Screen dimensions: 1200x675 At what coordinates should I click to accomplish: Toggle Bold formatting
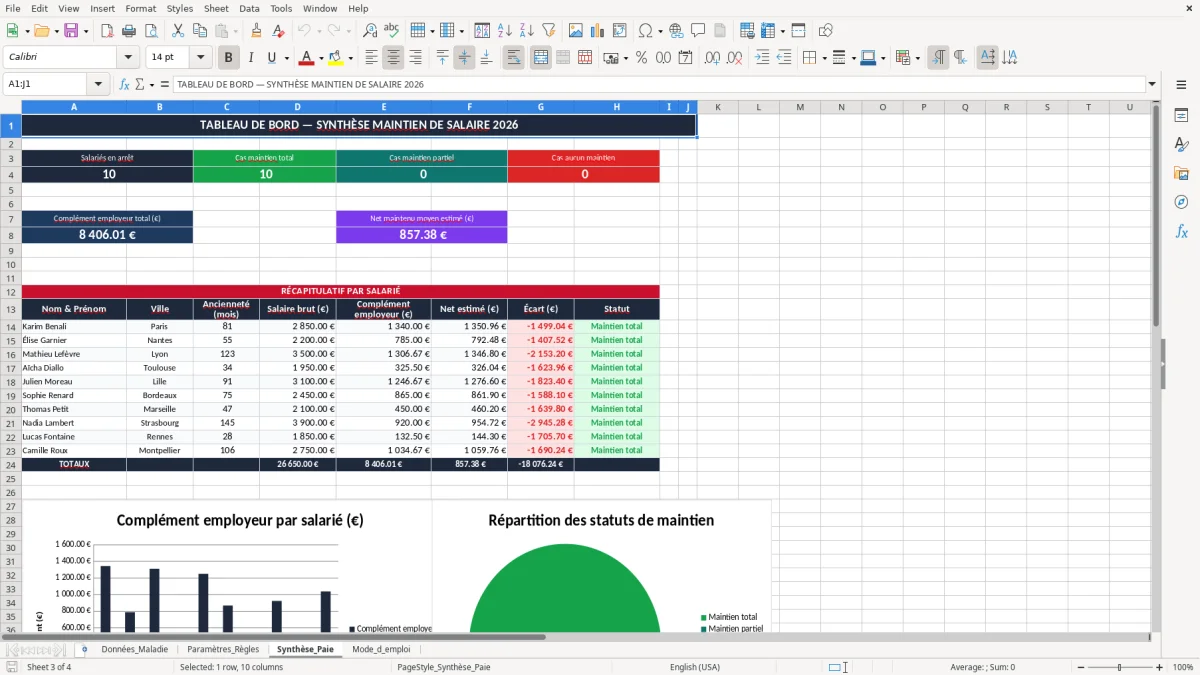point(229,58)
